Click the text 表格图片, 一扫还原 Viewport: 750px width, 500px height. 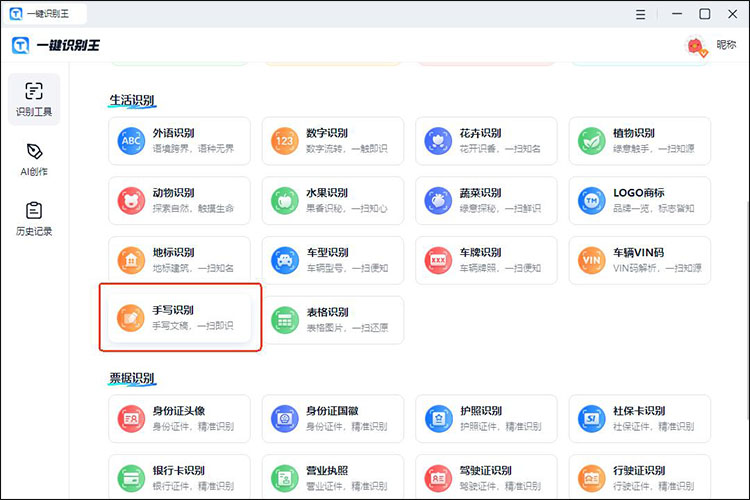pyautogui.click(x=347, y=328)
